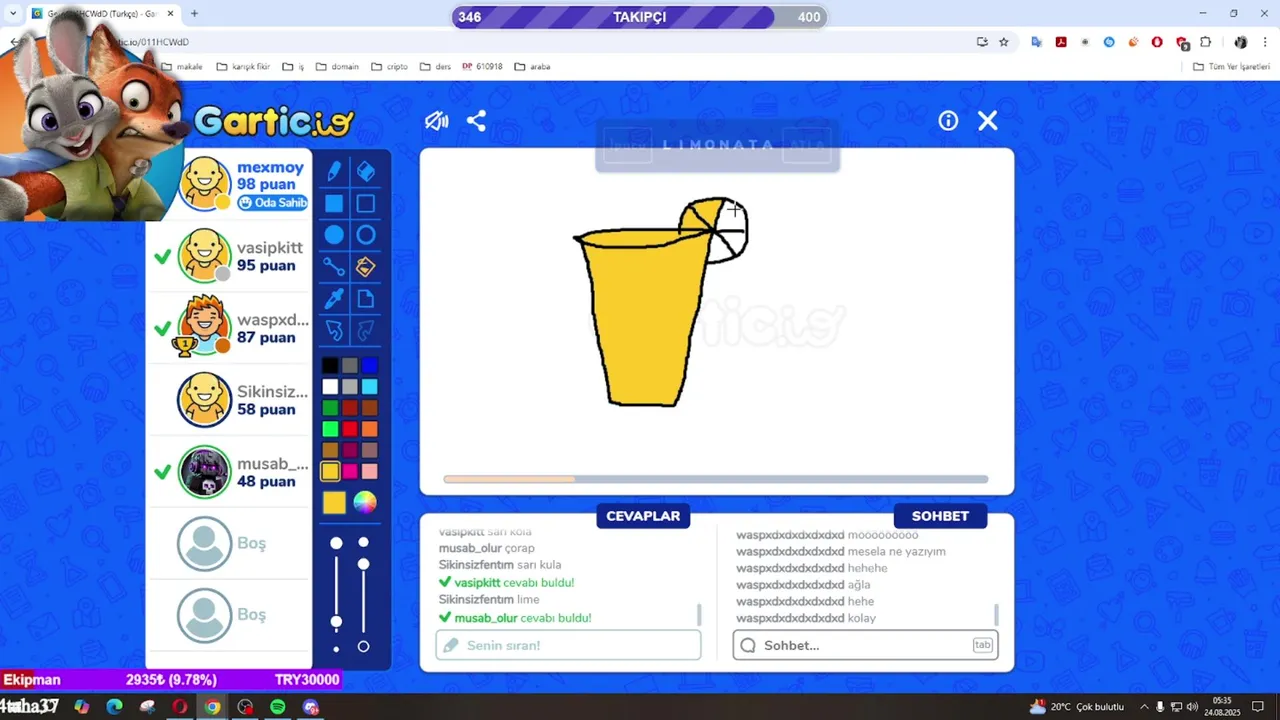This screenshot has height=720, width=1280.
Task: Close the Gartic room with X
Action: click(988, 121)
